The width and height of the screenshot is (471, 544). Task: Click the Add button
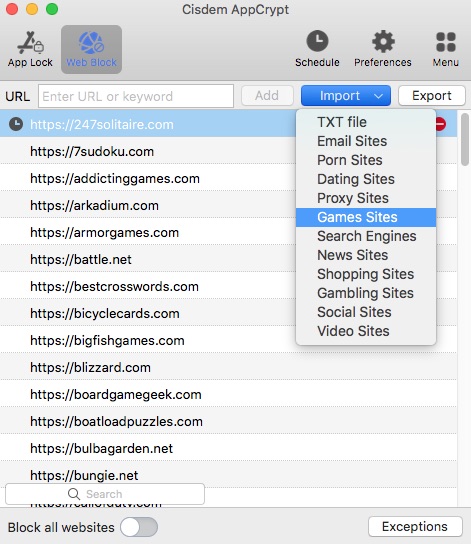tap(267, 95)
